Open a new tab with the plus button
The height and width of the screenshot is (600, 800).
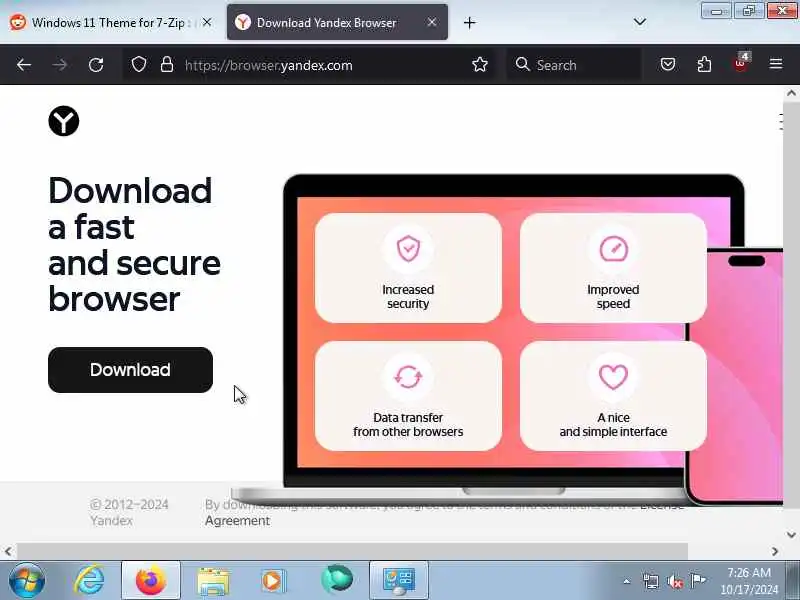pyautogui.click(x=469, y=22)
